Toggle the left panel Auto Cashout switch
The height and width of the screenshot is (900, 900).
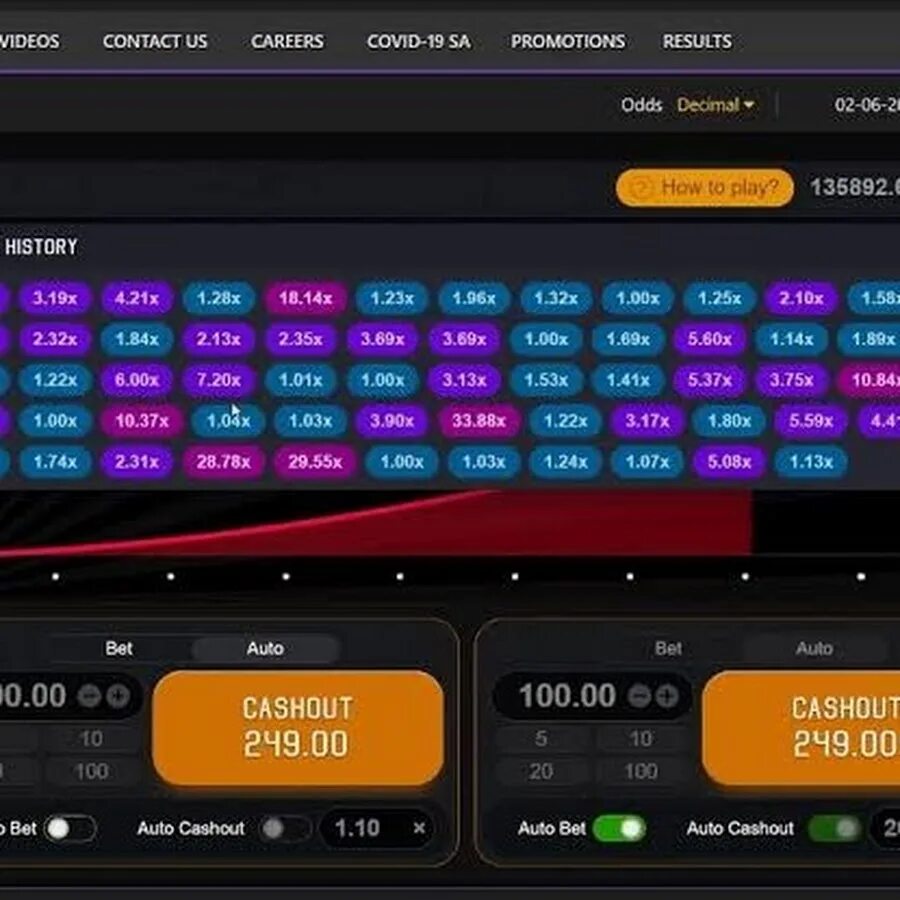285,828
